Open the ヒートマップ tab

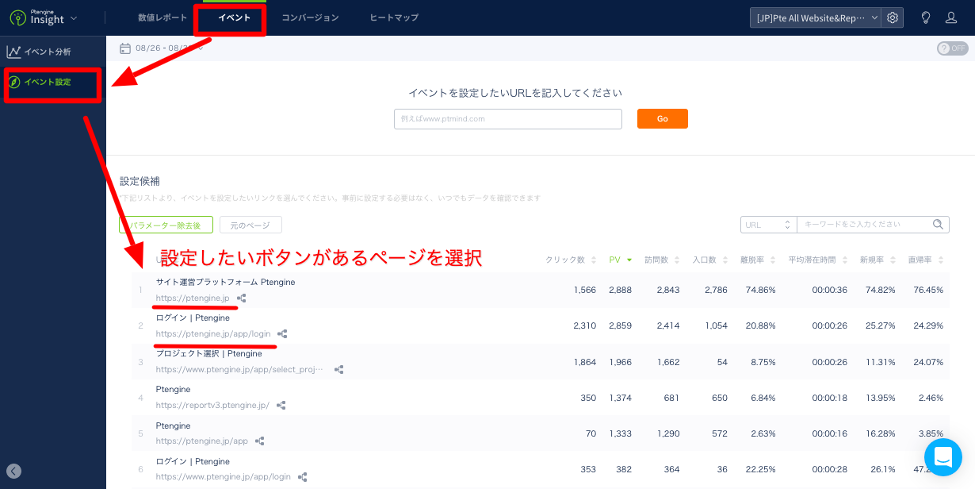[x=394, y=17]
